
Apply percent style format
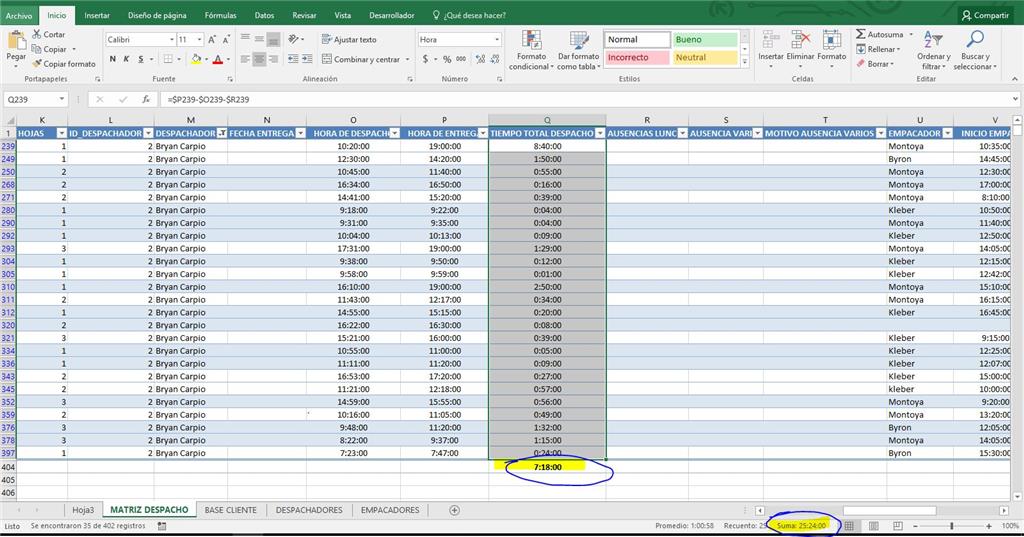[447, 59]
